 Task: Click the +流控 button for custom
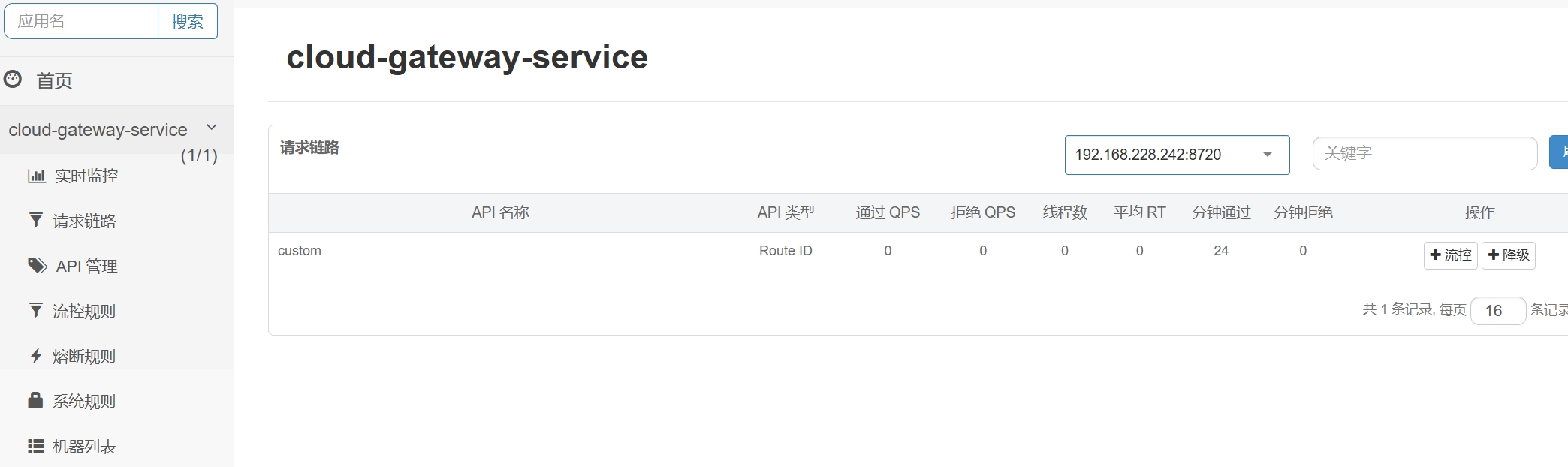(1449, 255)
